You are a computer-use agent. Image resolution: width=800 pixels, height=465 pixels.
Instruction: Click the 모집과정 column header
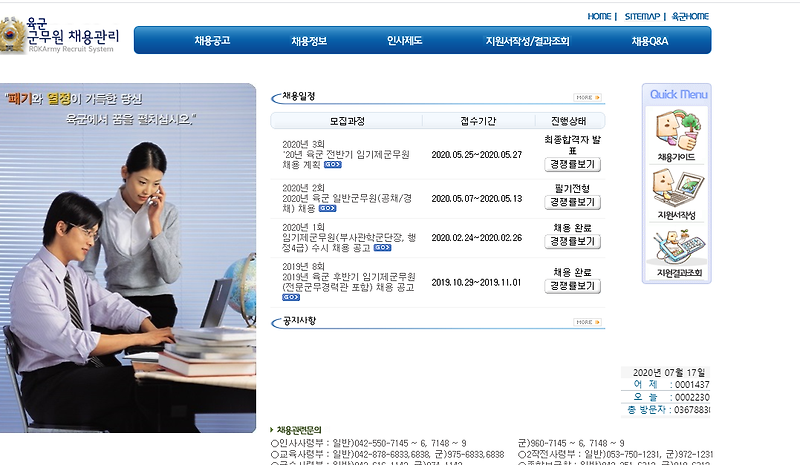pyautogui.click(x=347, y=121)
